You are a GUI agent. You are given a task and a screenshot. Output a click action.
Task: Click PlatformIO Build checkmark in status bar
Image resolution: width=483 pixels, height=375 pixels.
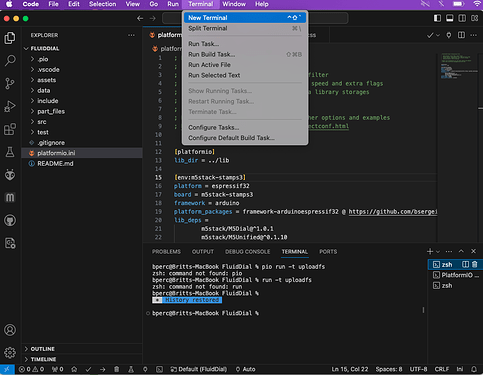click(x=88, y=369)
